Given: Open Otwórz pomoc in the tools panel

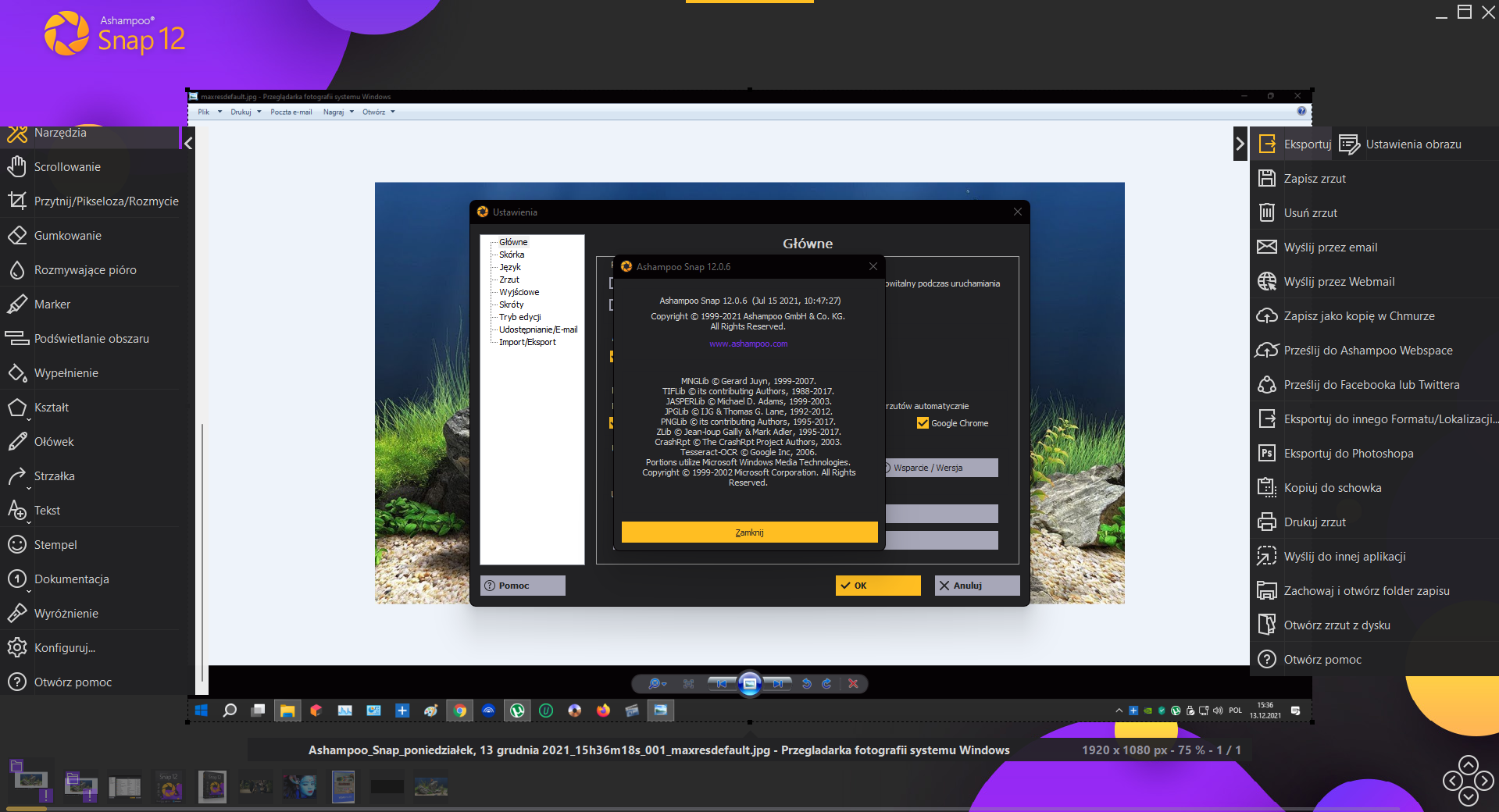Looking at the screenshot, I should pos(90,682).
